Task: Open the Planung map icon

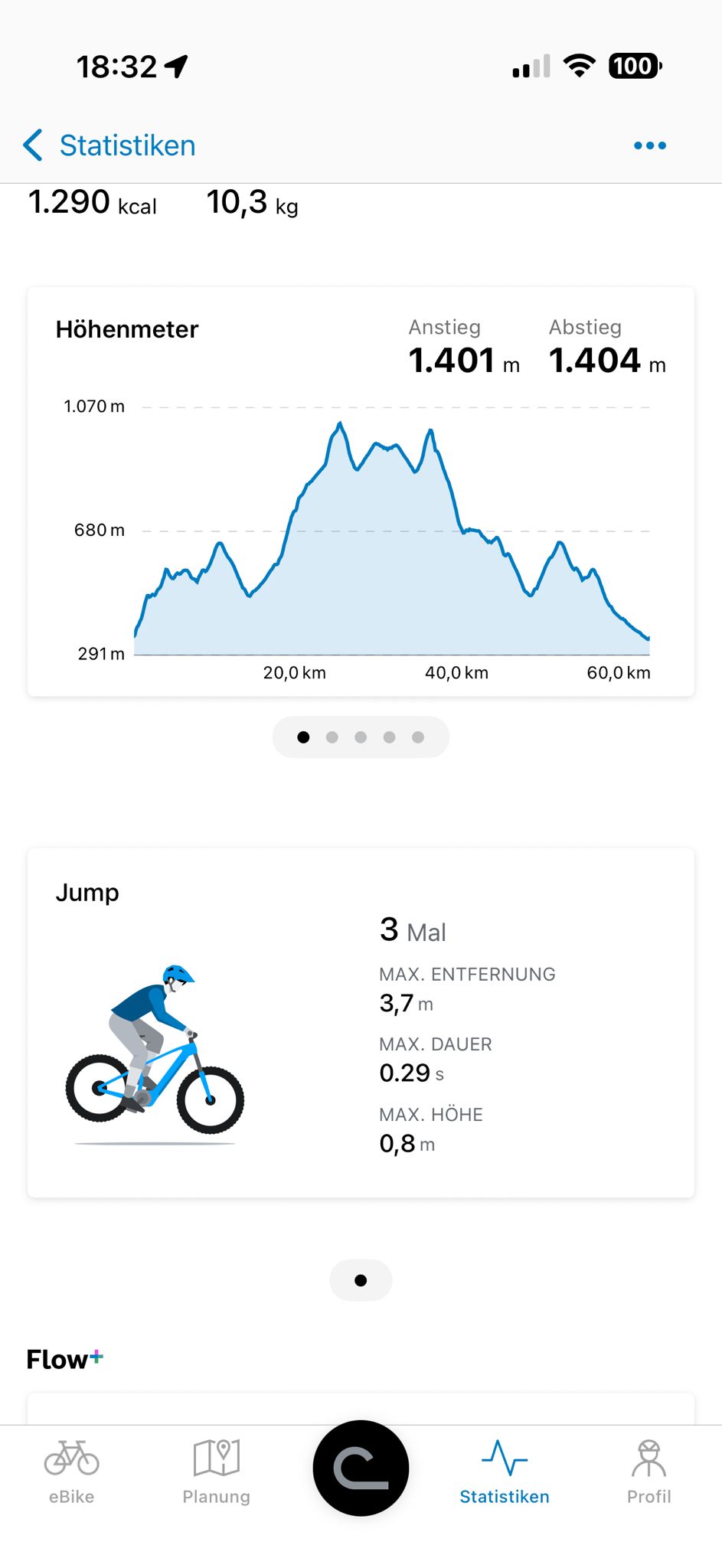Action: [217, 1457]
